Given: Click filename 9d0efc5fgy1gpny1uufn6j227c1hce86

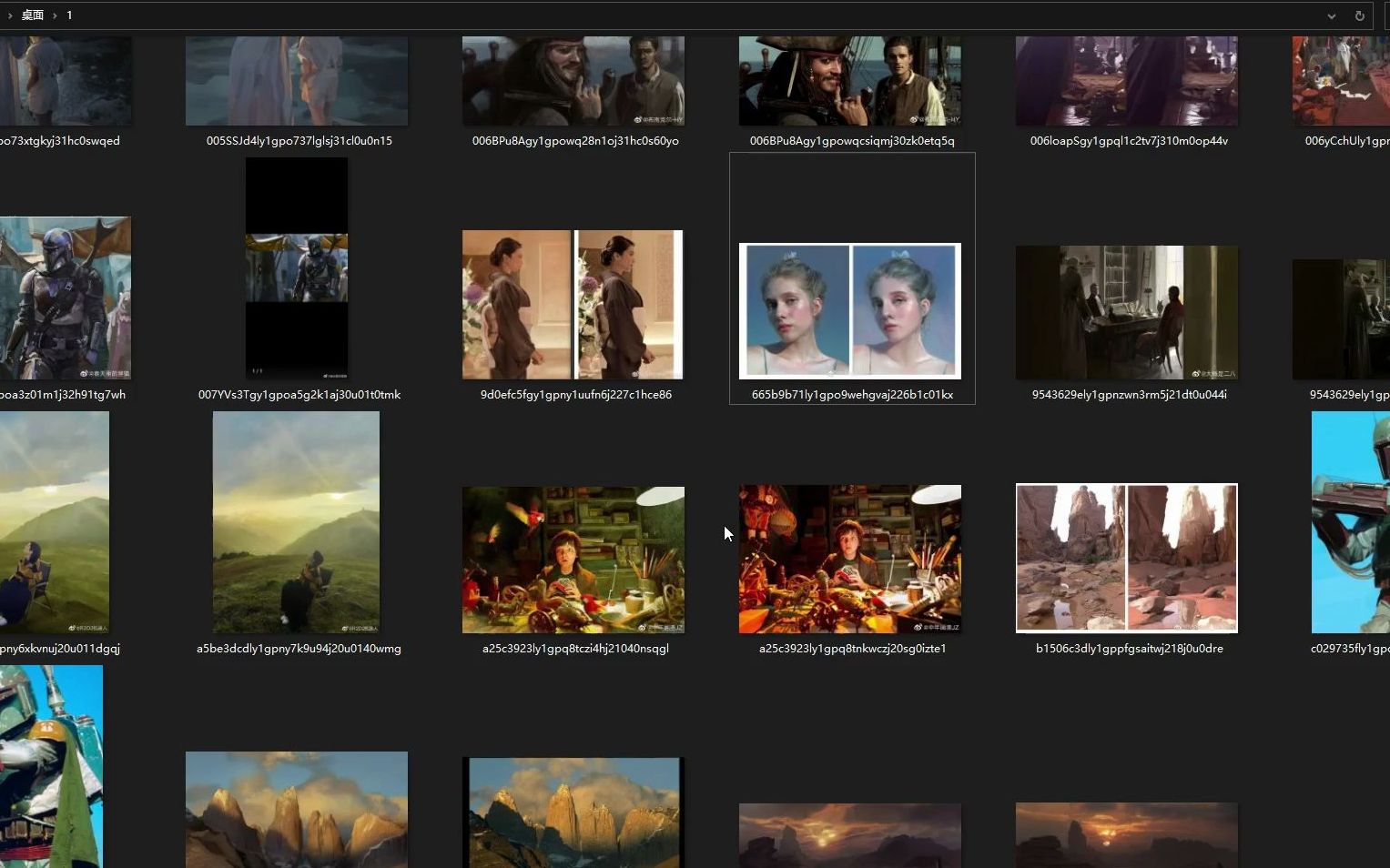Looking at the screenshot, I should pyautogui.click(x=575, y=395).
